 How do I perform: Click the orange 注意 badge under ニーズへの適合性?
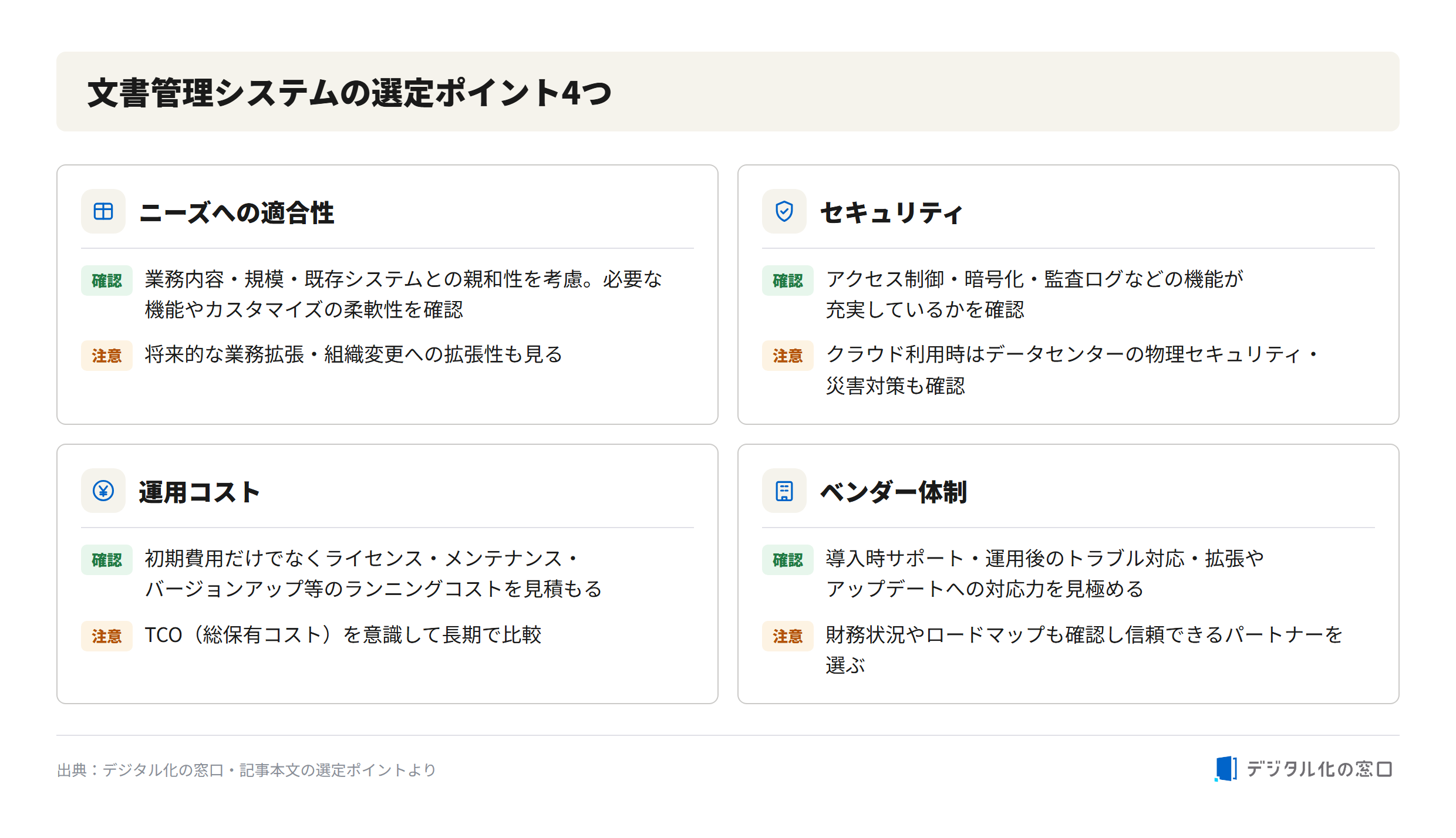pos(107,356)
